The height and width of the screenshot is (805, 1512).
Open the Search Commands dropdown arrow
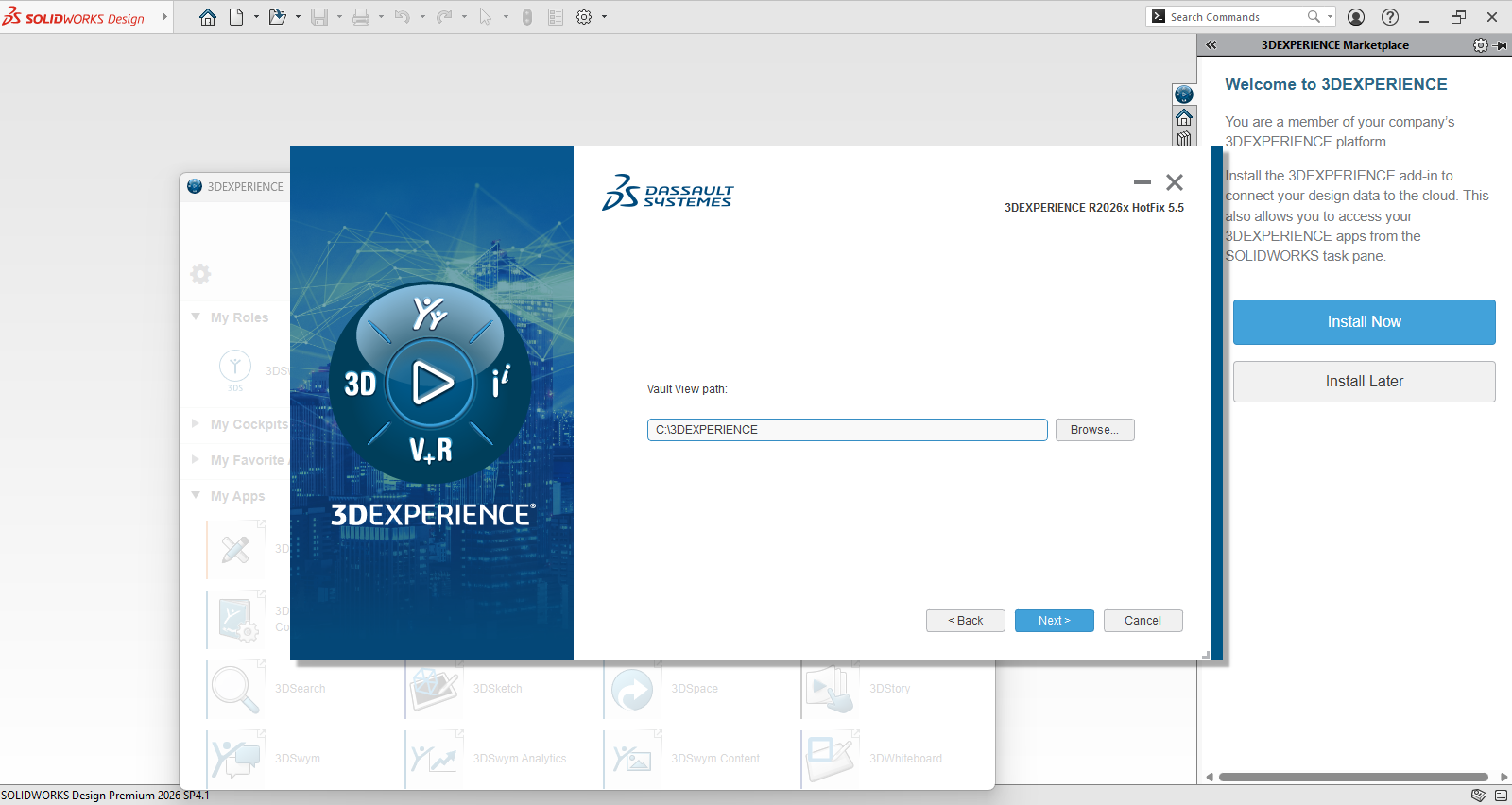[1330, 17]
